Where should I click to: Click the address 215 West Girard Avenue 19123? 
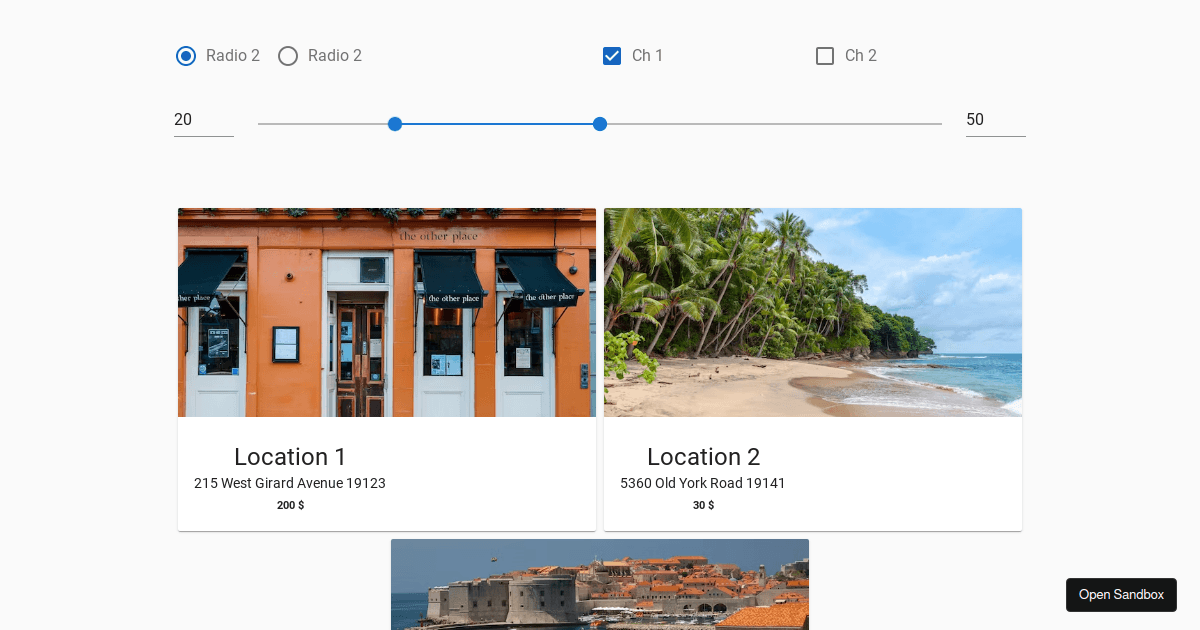tap(289, 483)
